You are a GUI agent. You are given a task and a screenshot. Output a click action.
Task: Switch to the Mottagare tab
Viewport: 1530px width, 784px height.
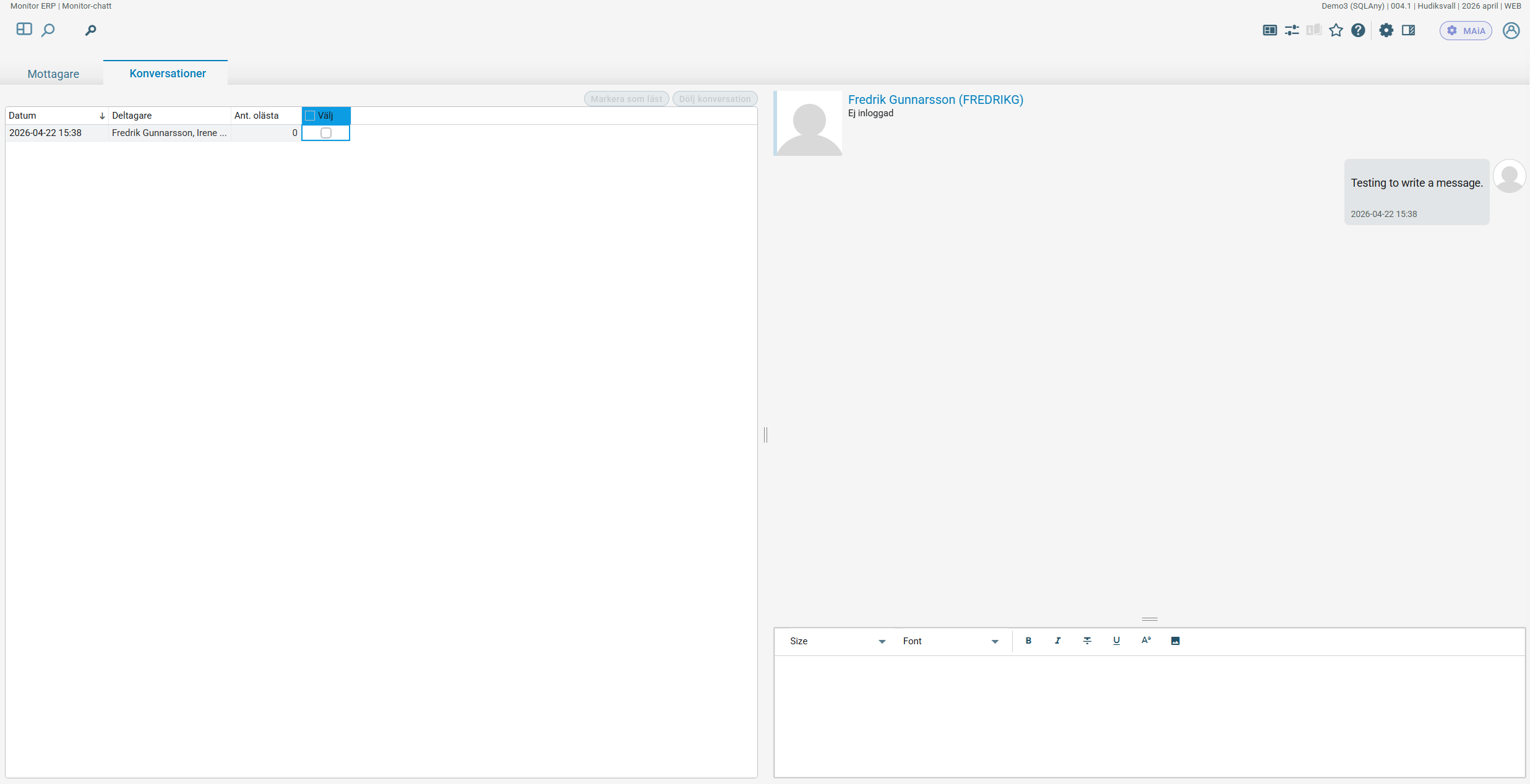pos(53,74)
